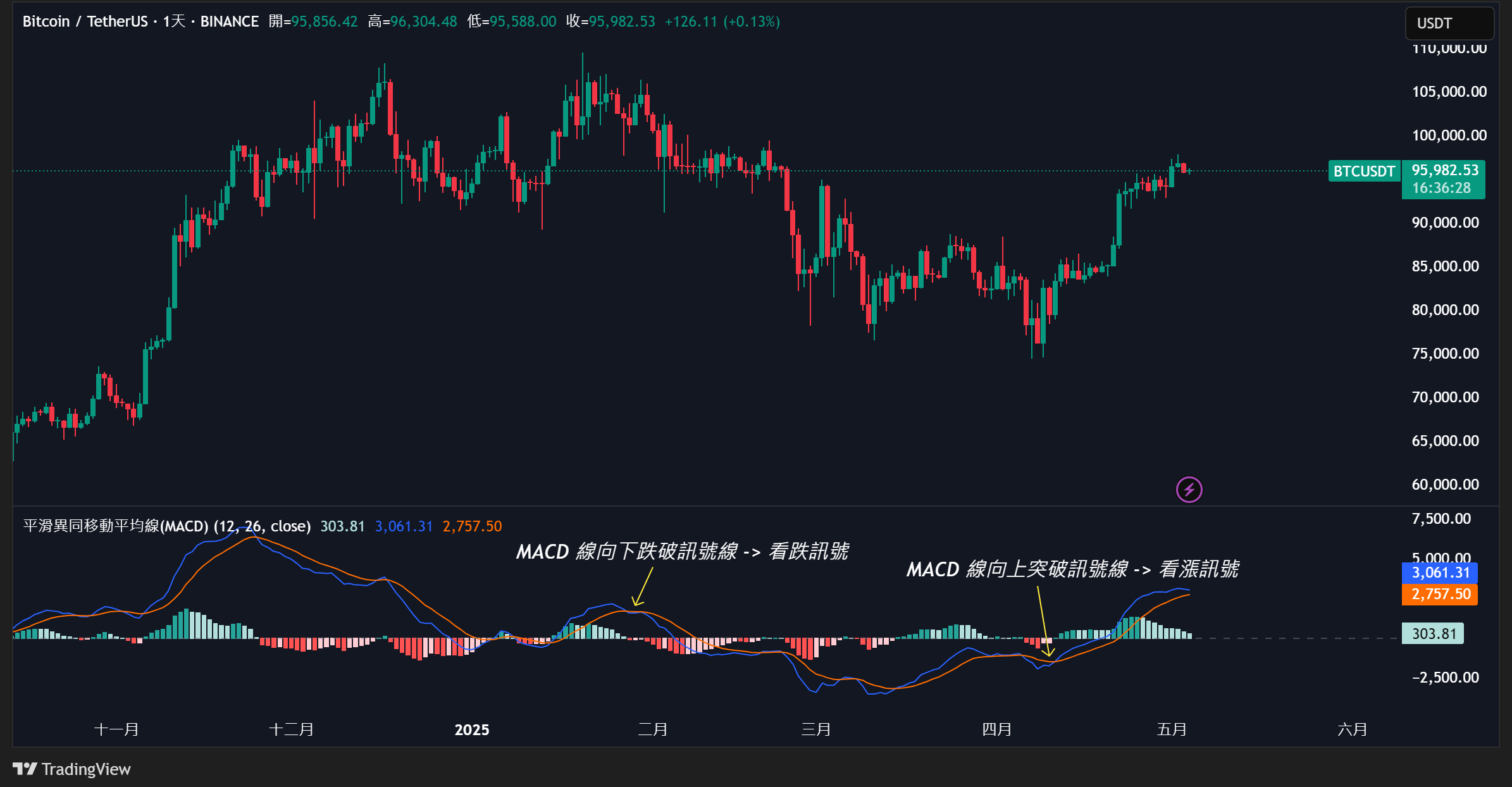Click the TradingView logo link
The image size is (1512, 787).
pyautogui.click(x=71, y=769)
